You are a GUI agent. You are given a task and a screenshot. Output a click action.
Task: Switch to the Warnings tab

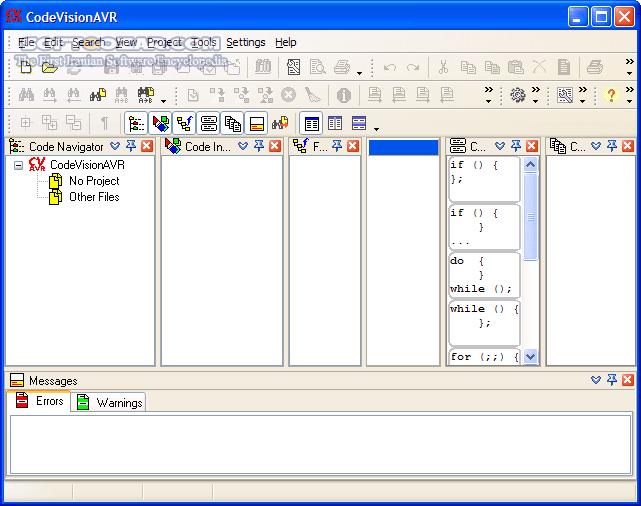click(110, 402)
